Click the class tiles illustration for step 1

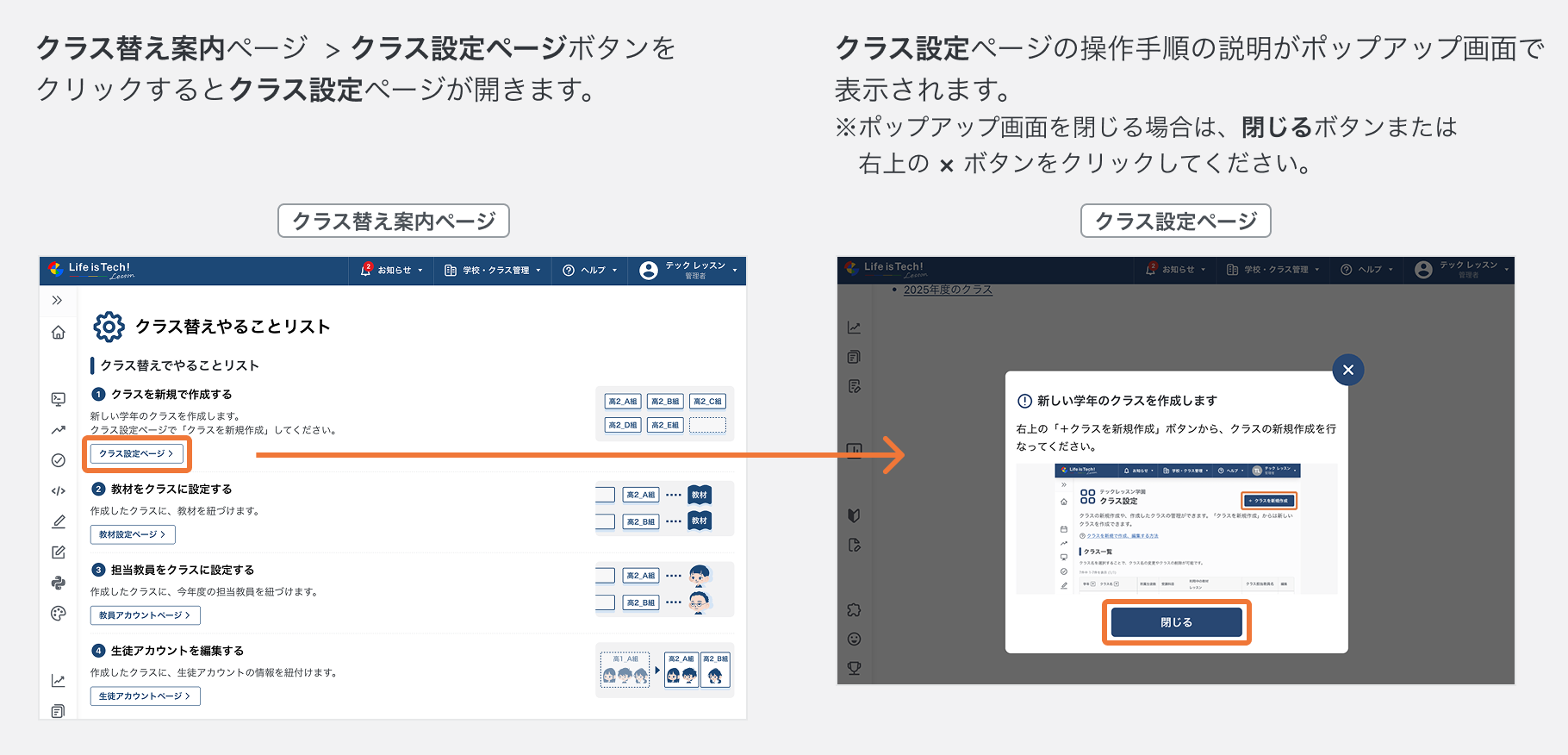coord(665,414)
